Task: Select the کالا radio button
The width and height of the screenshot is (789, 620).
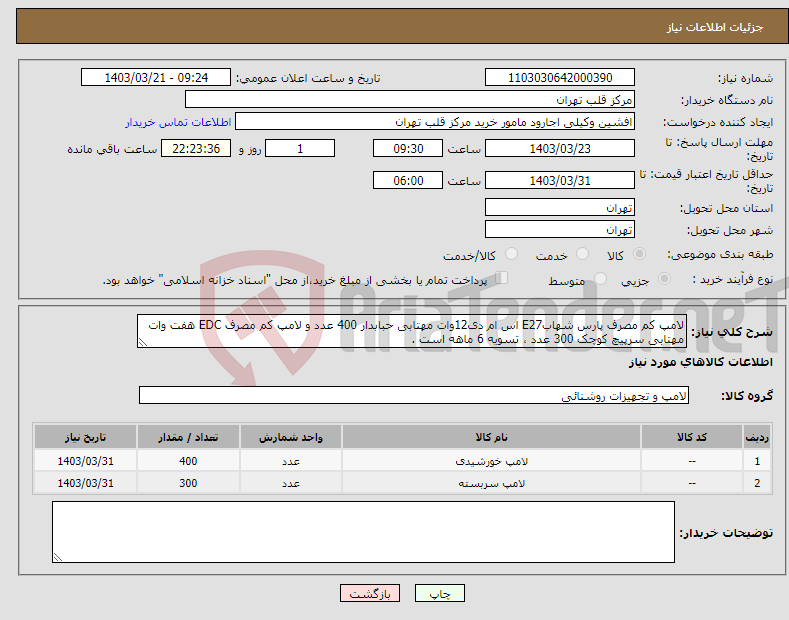Action: coord(639,254)
